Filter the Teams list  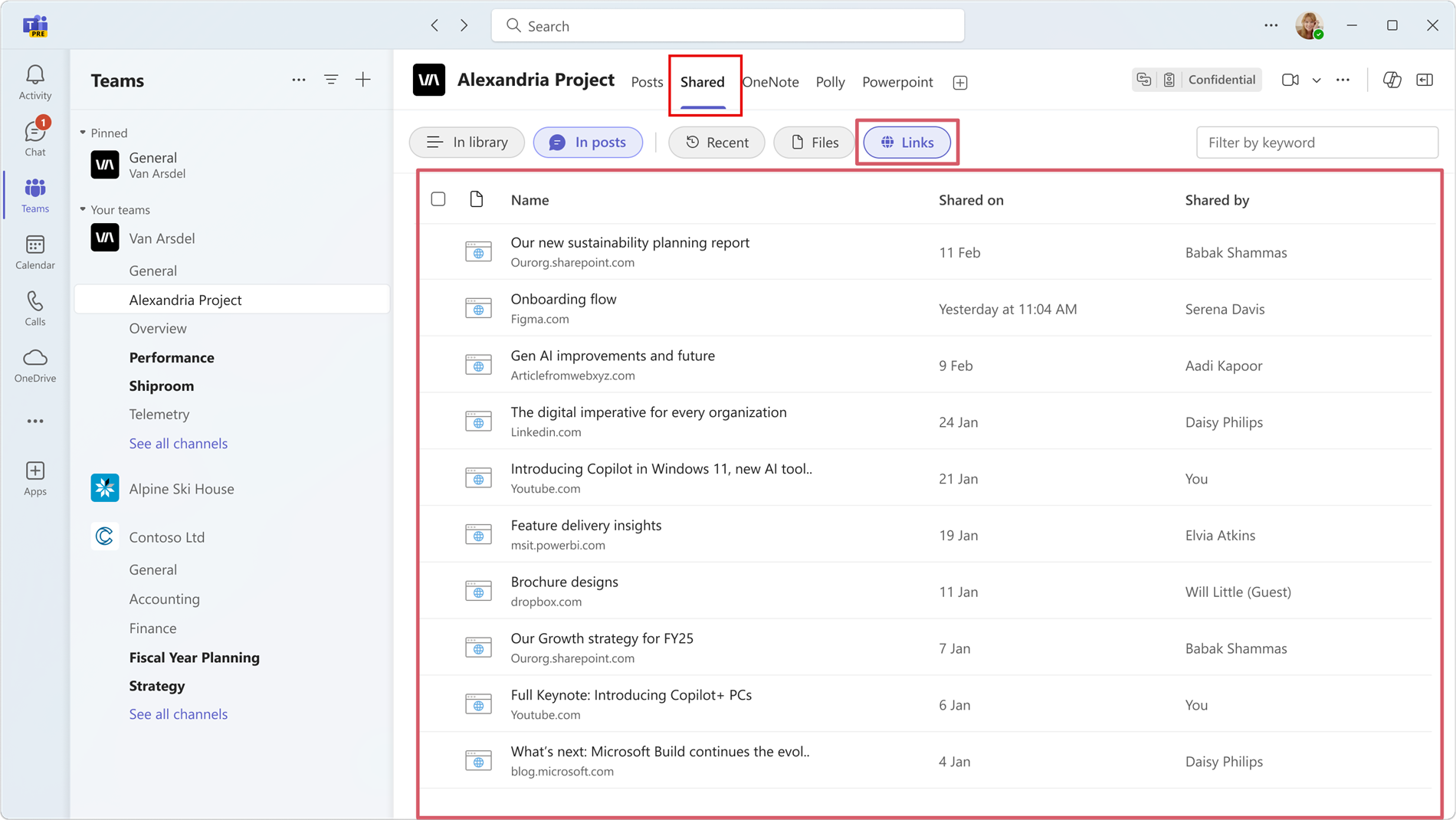[x=331, y=80]
